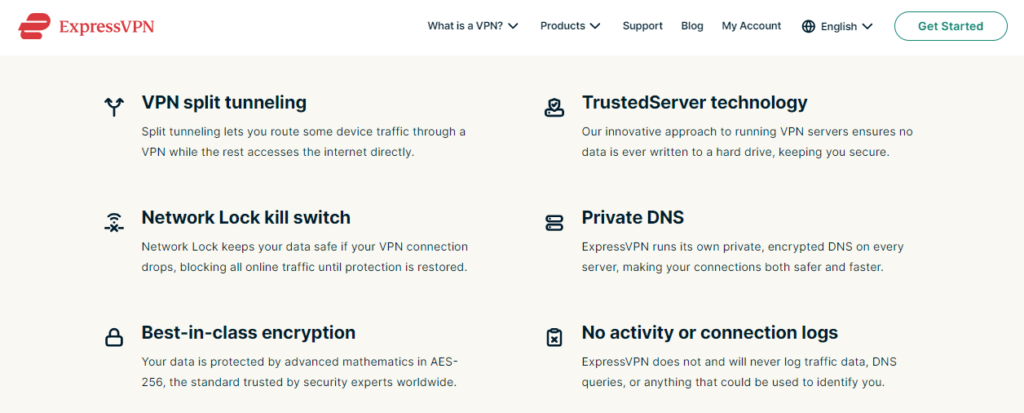Open the My Account link
Viewport: 1024px width, 413px height.
coord(751,26)
